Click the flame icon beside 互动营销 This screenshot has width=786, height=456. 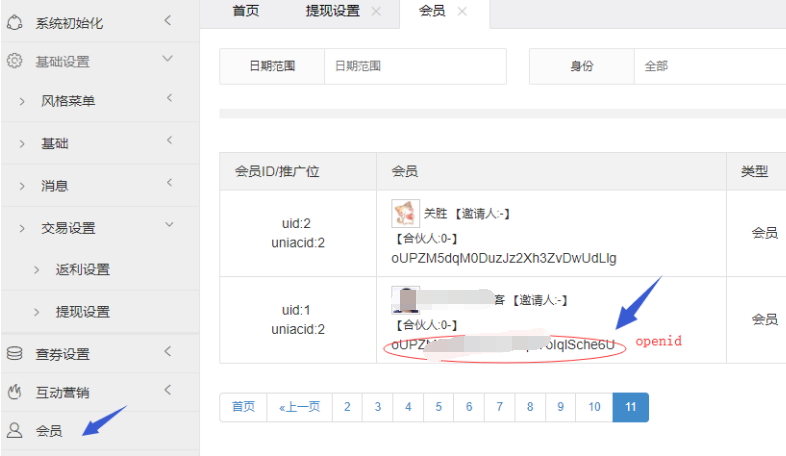[x=15, y=392]
